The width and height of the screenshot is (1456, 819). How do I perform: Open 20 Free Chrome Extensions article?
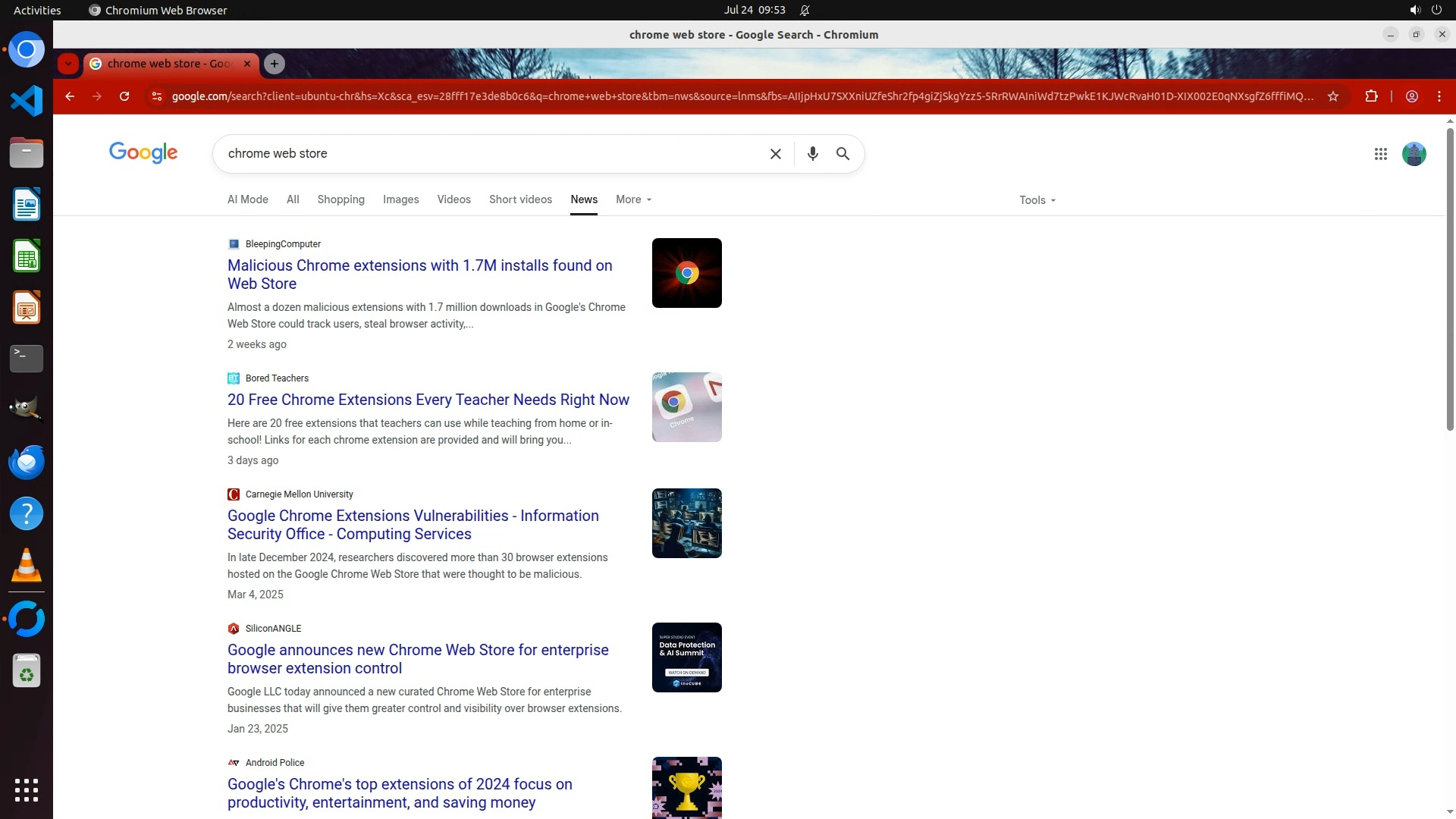pos(428,400)
